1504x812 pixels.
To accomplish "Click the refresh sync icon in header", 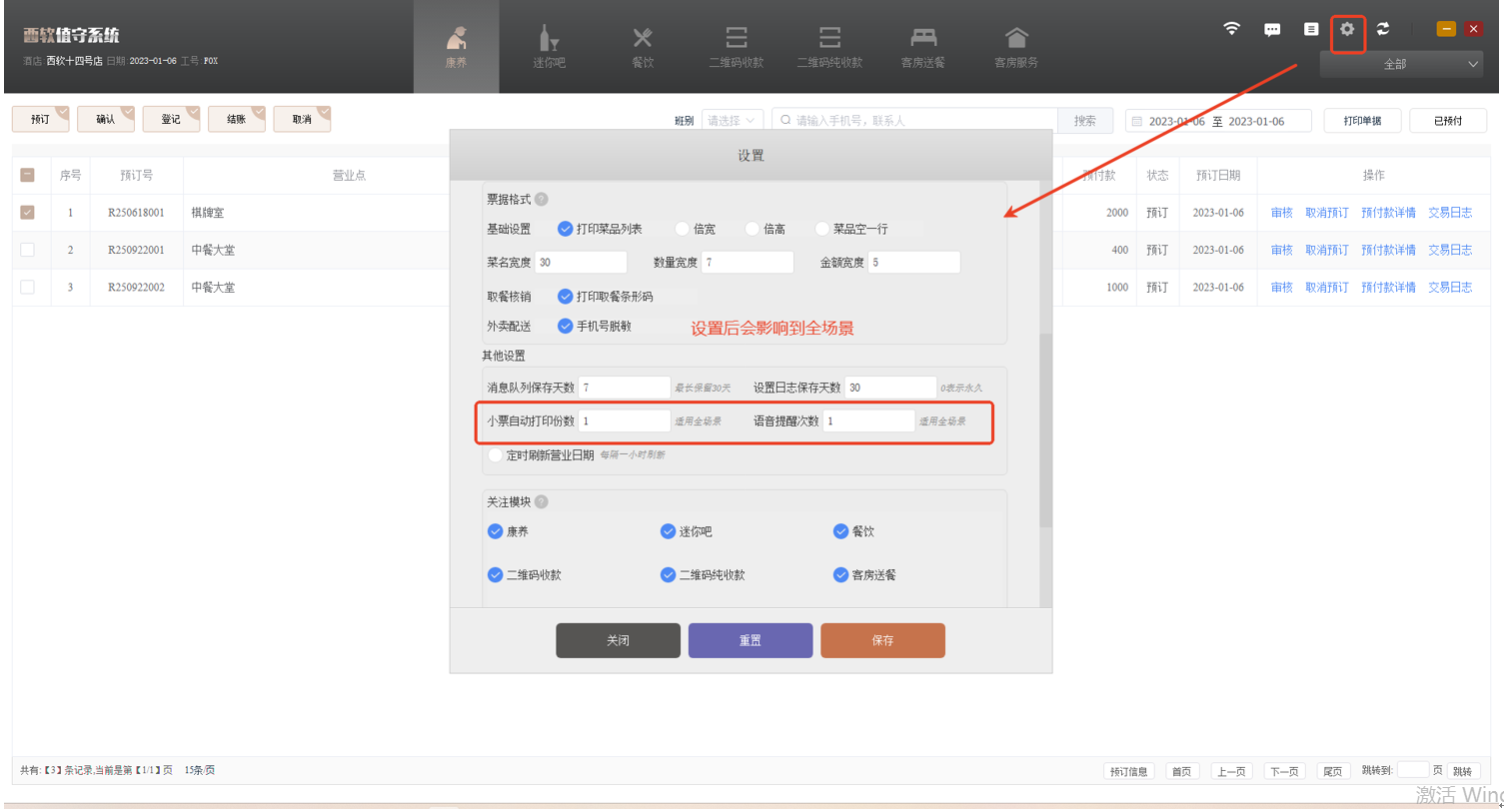I will point(1383,30).
